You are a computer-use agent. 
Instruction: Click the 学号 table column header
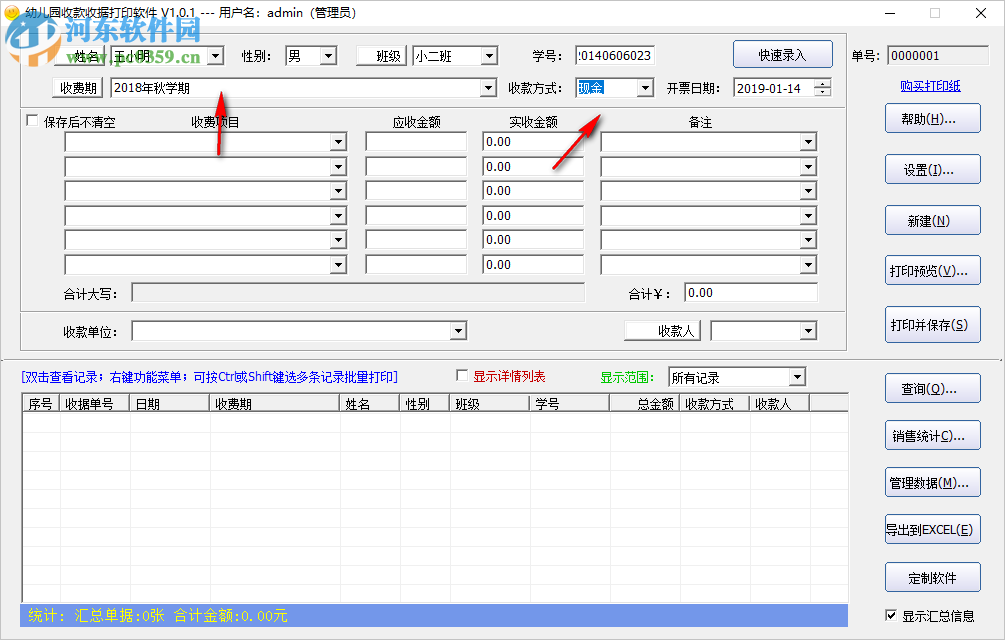coord(570,404)
